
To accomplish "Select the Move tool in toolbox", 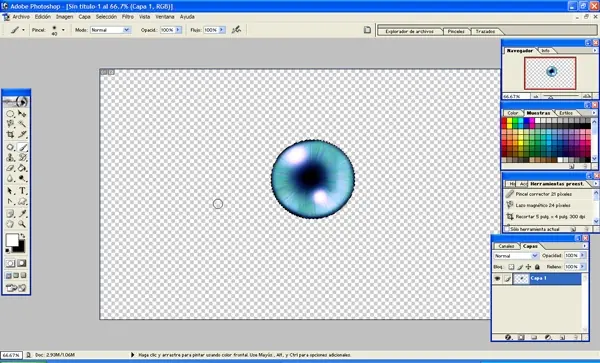I will tap(22, 114).
